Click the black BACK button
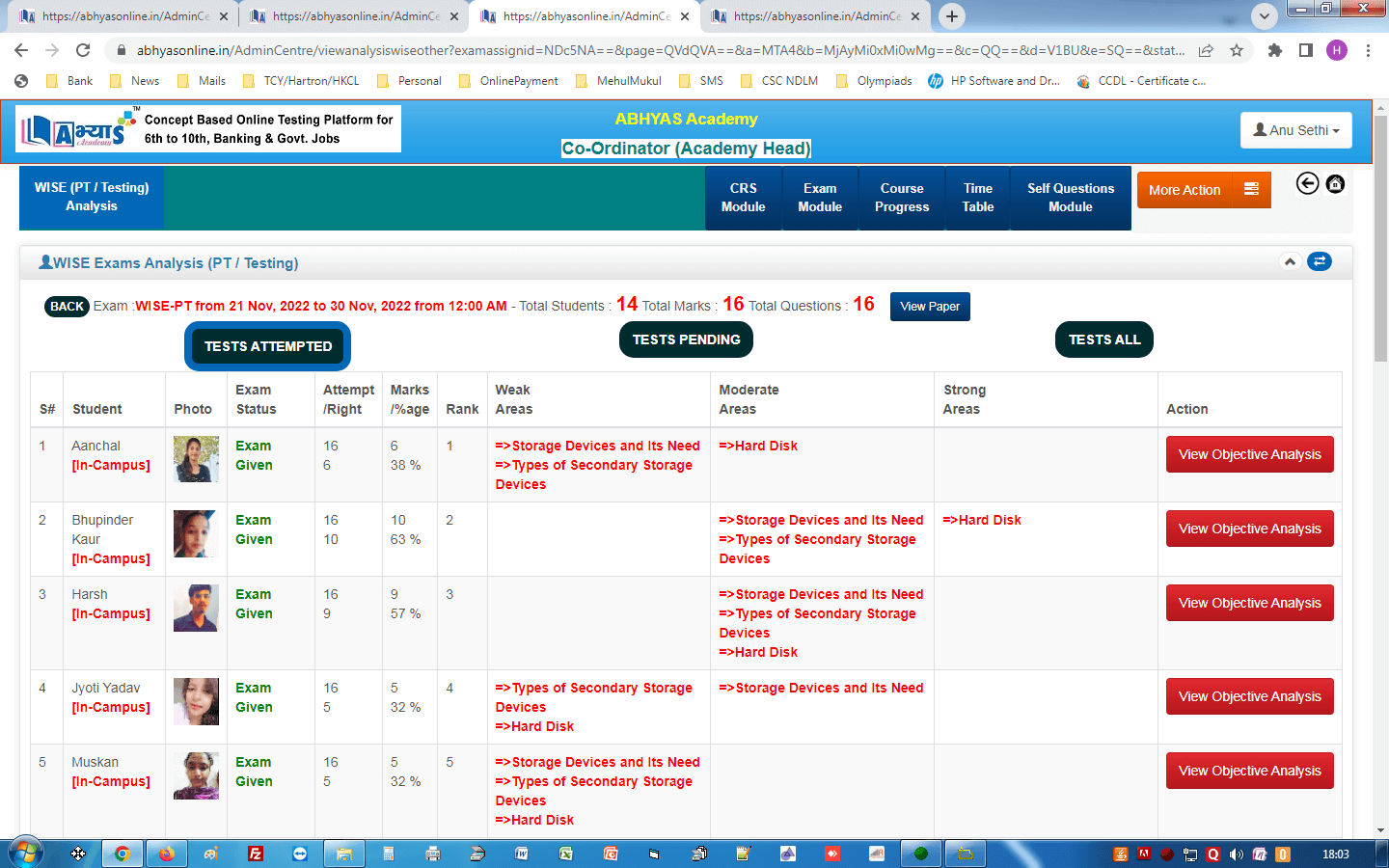Screen dimensions: 1389x868 coord(67,306)
